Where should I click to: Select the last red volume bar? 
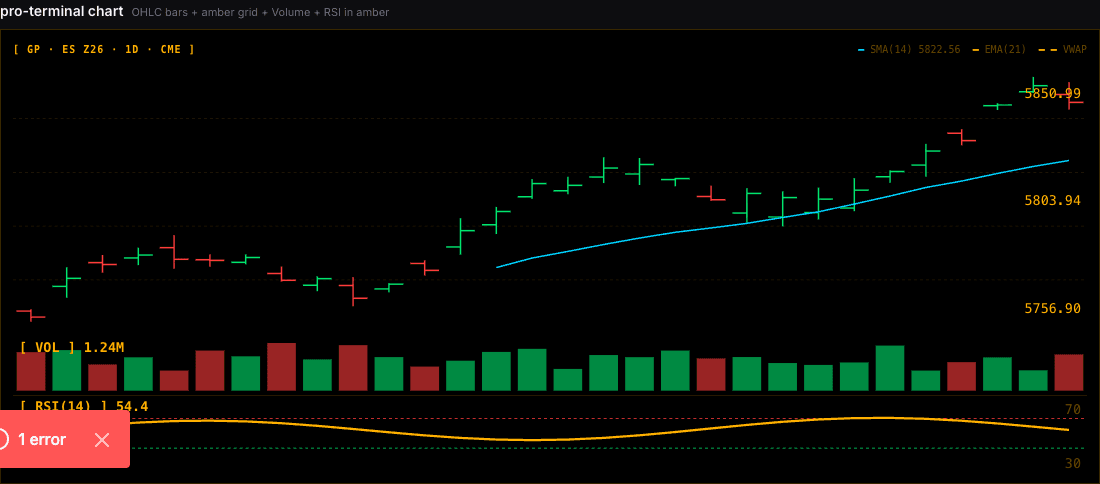point(1068,372)
